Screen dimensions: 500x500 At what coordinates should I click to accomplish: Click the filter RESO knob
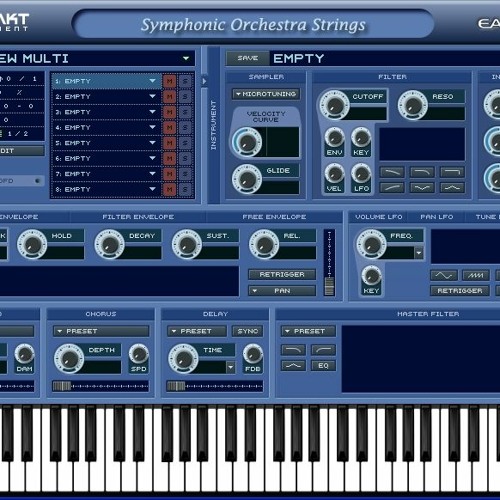click(413, 105)
